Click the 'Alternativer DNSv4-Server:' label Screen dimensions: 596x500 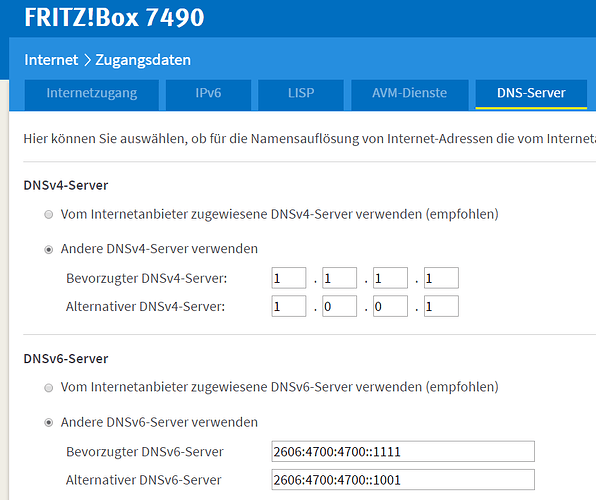145,306
